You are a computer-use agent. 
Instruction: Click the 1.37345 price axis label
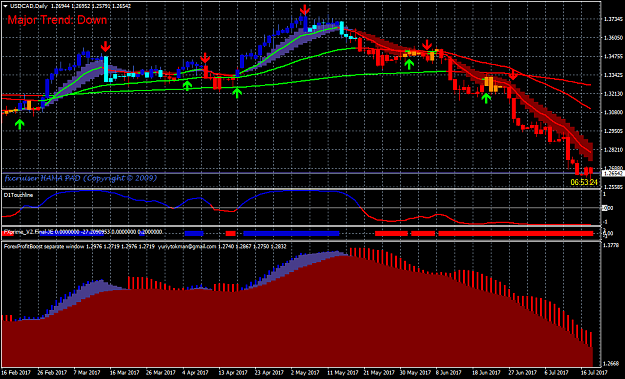point(613,19)
